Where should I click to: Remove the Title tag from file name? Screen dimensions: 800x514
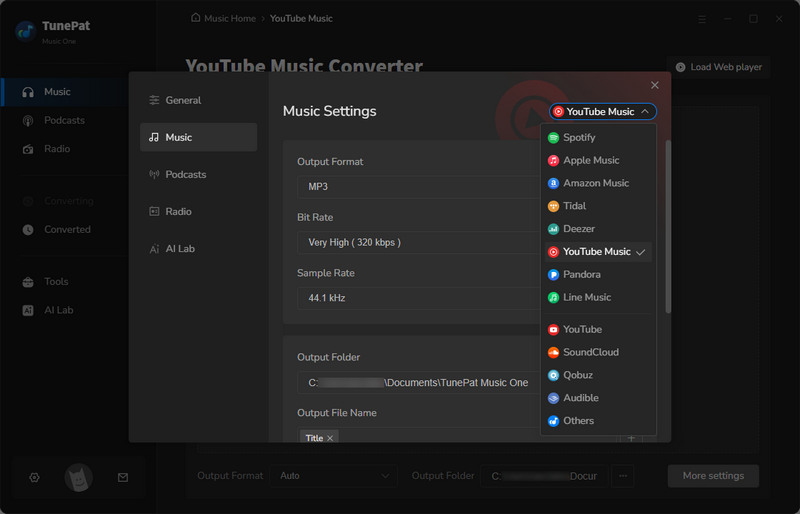tap(330, 438)
